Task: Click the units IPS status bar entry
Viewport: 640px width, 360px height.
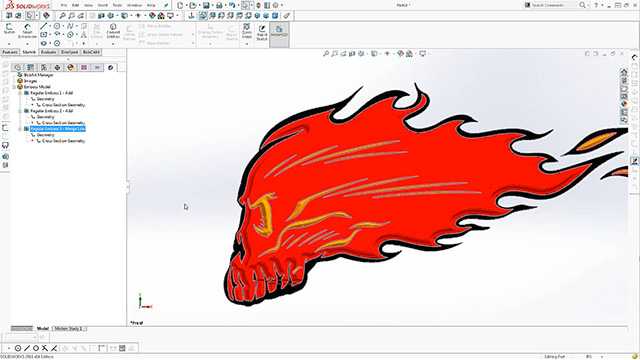Action: (589, 357)
